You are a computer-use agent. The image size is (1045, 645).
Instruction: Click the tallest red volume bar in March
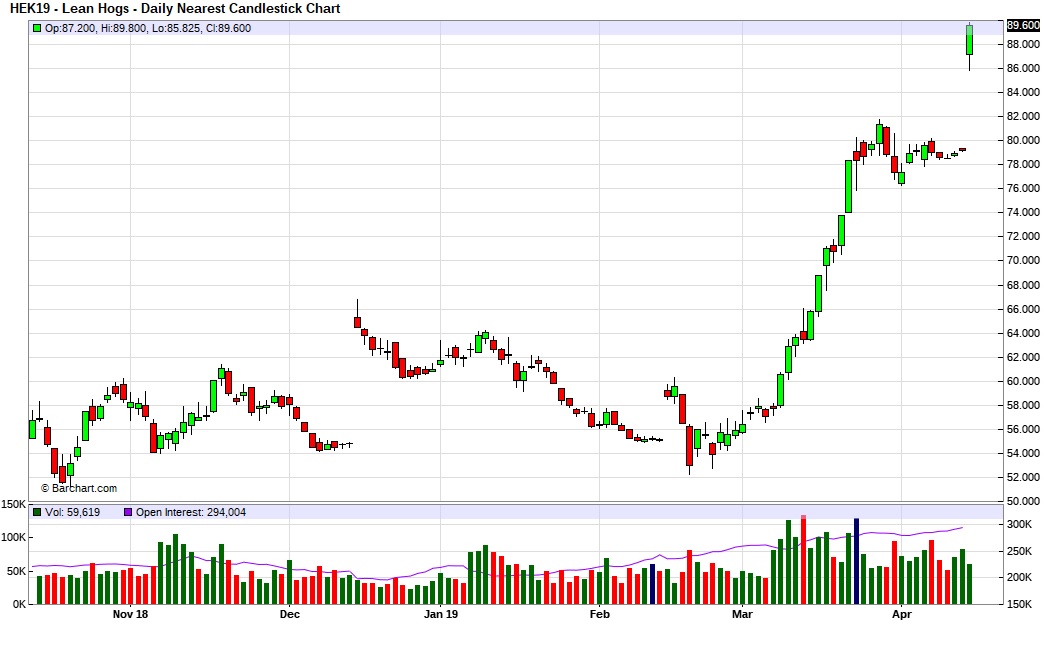[803, 560]
